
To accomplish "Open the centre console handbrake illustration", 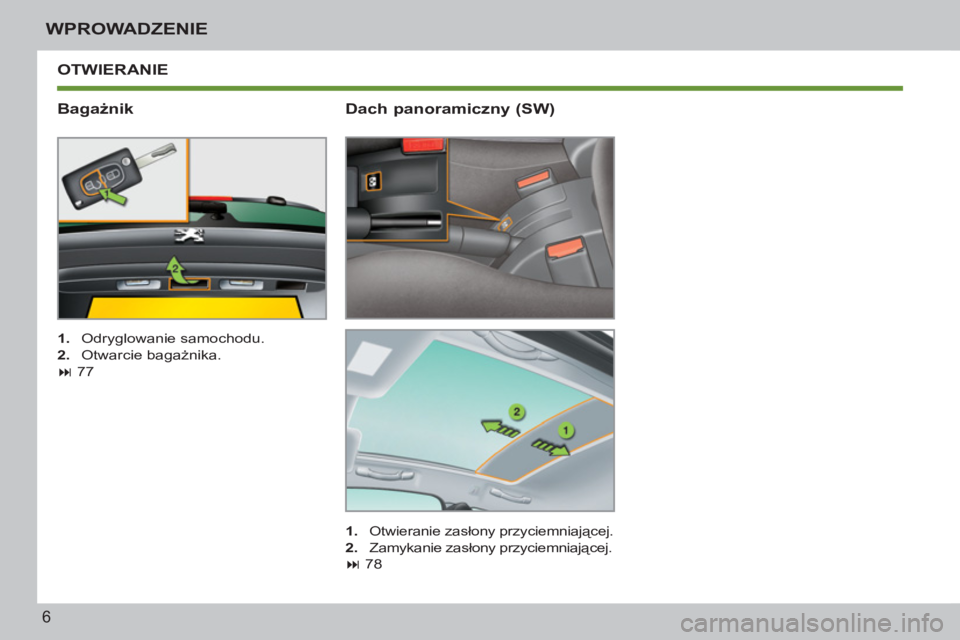I will tap(480, 228).
